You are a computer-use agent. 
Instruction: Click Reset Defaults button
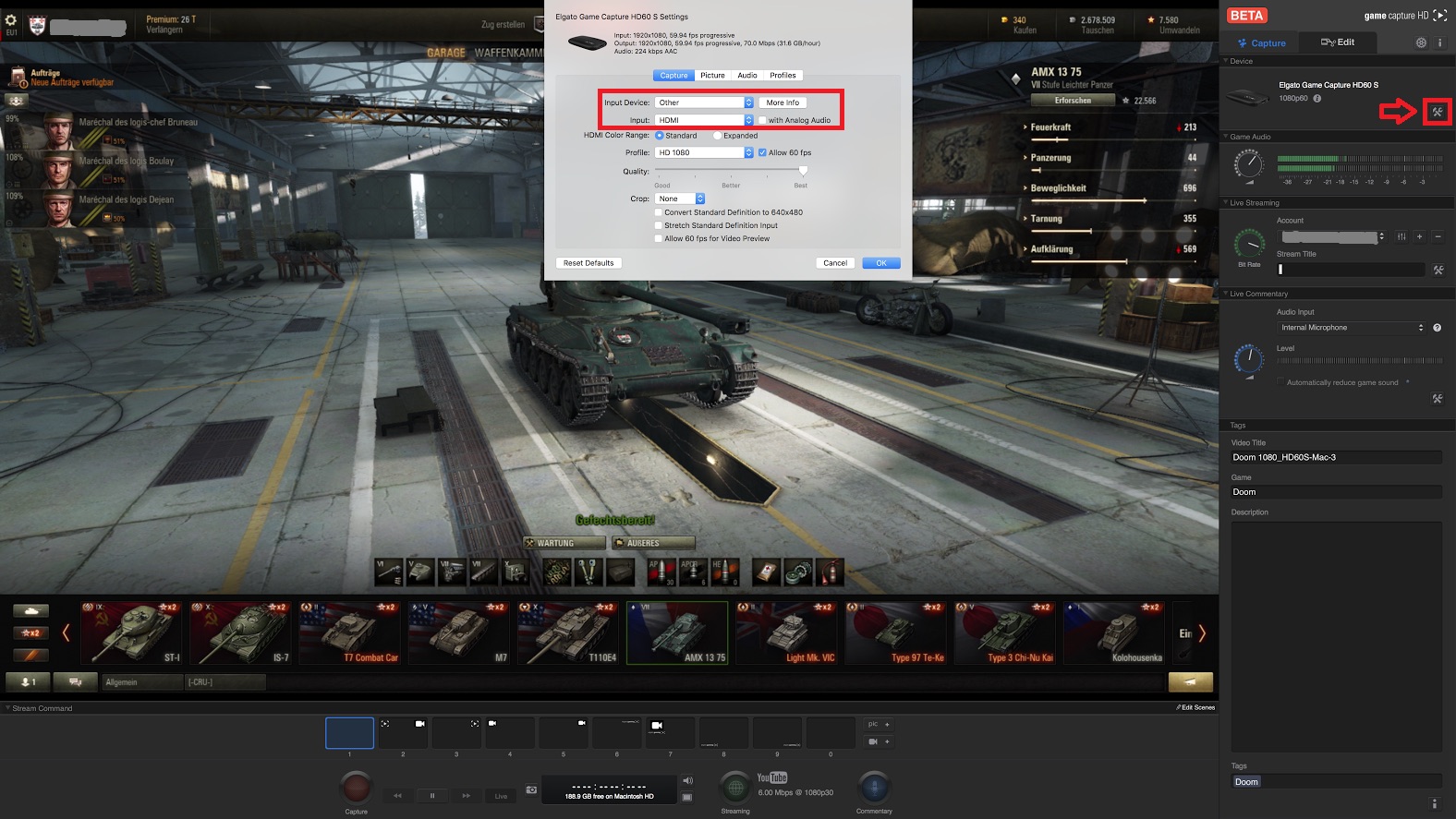(588, 263)
